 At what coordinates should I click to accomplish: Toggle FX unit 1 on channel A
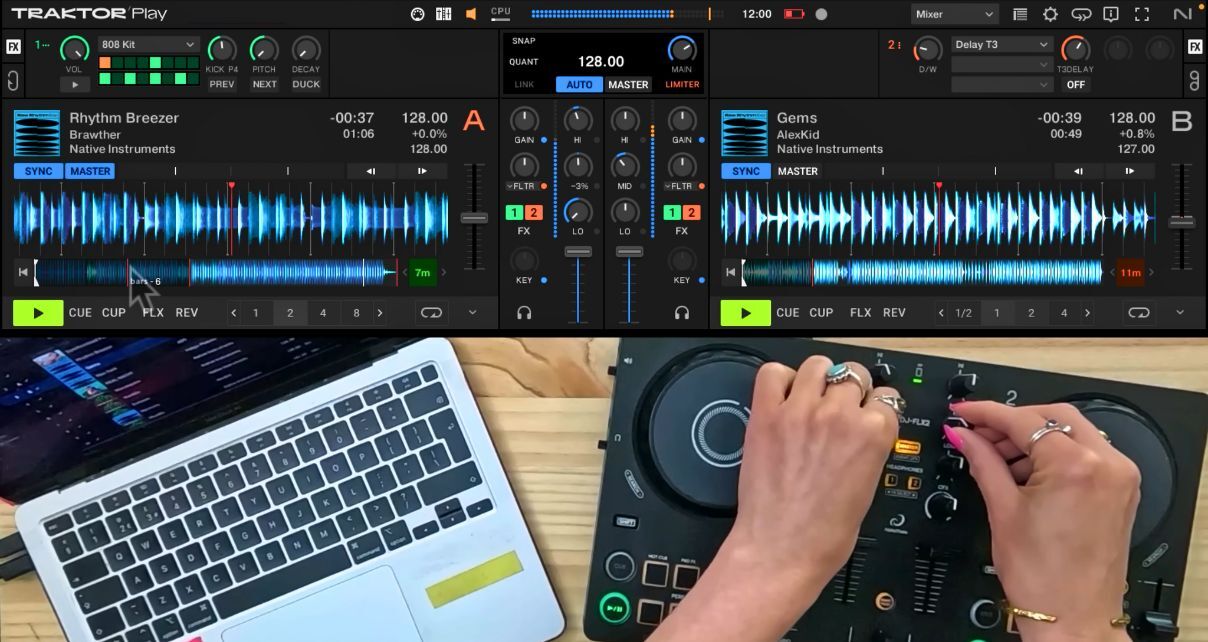(515, 213)
